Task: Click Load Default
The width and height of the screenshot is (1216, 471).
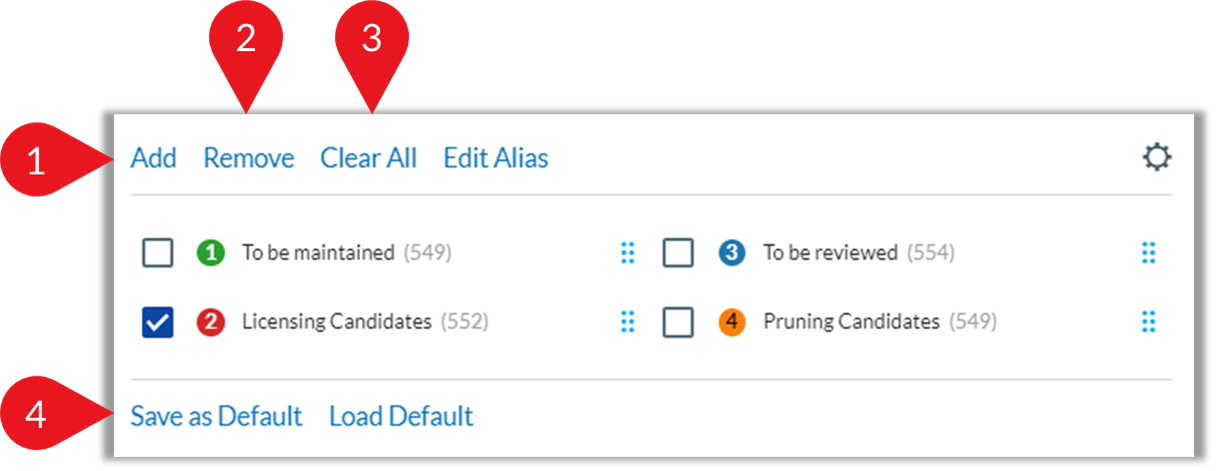Action: [x=402, y=416]
